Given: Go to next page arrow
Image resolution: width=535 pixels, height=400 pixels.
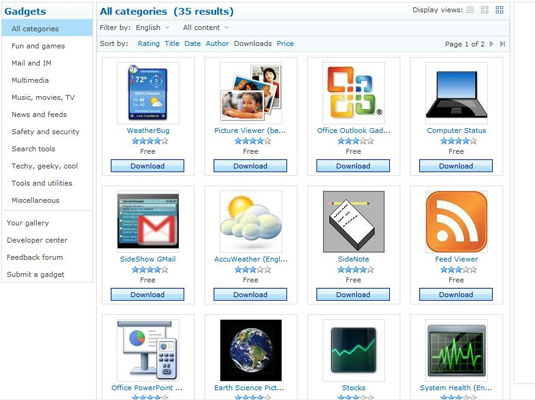Looking at the screenshot, I should 491,44.
